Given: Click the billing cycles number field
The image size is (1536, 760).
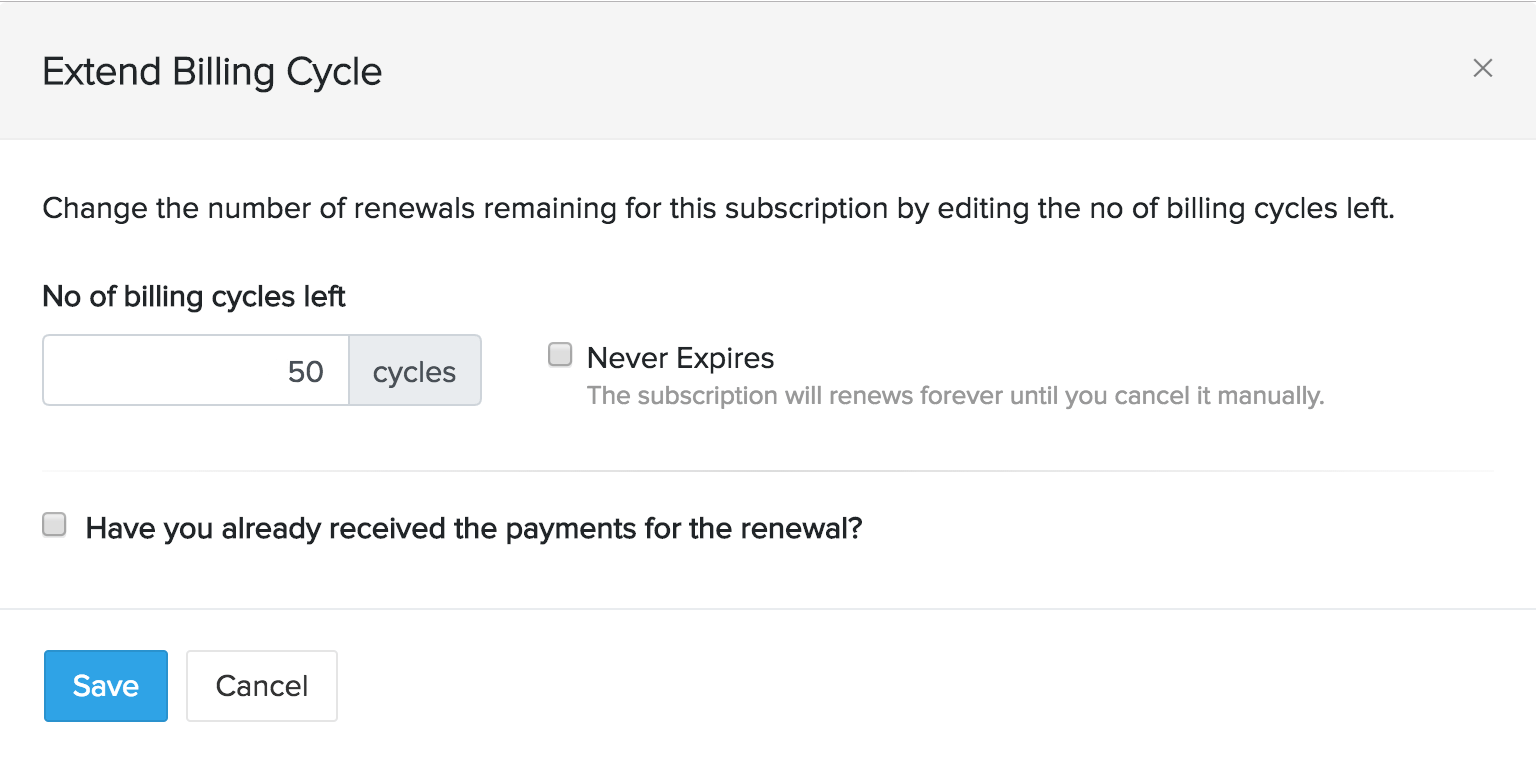Looking at the screenshot, I should (x=195, y=370).
